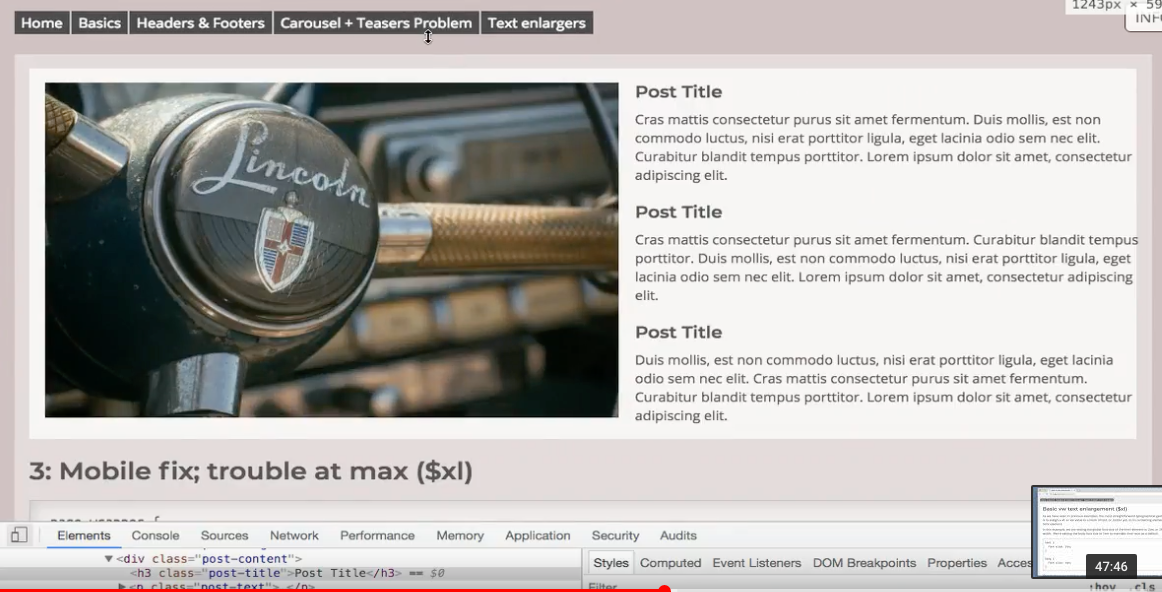Select the Event Listeners pane tab
The height and width of the screenshot is (592, 1162).
click(757, 563)
